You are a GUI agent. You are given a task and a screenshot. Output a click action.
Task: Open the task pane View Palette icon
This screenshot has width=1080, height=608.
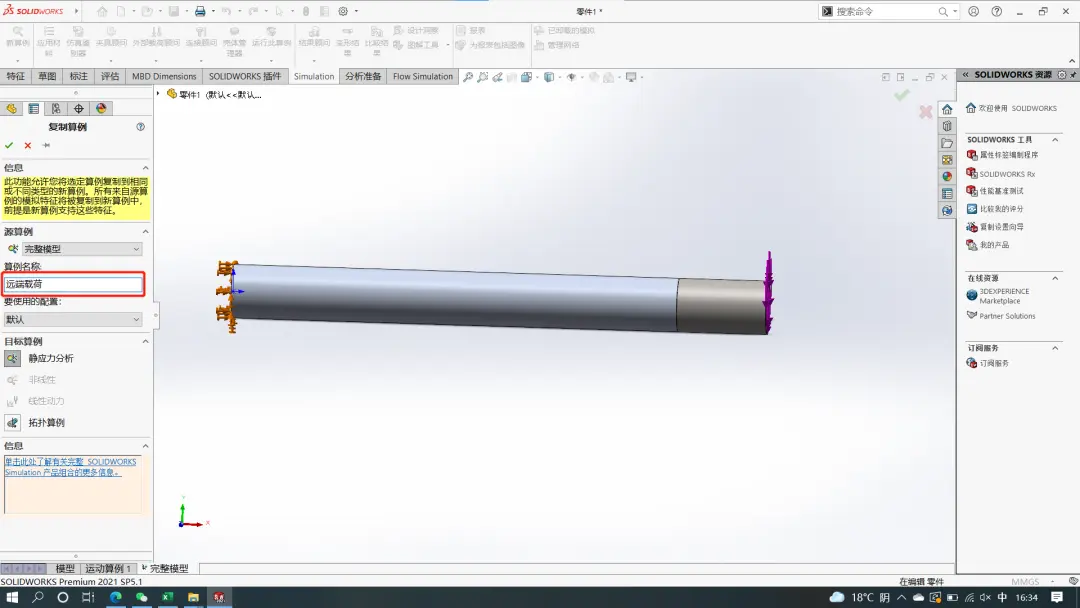tap(947, 160)
